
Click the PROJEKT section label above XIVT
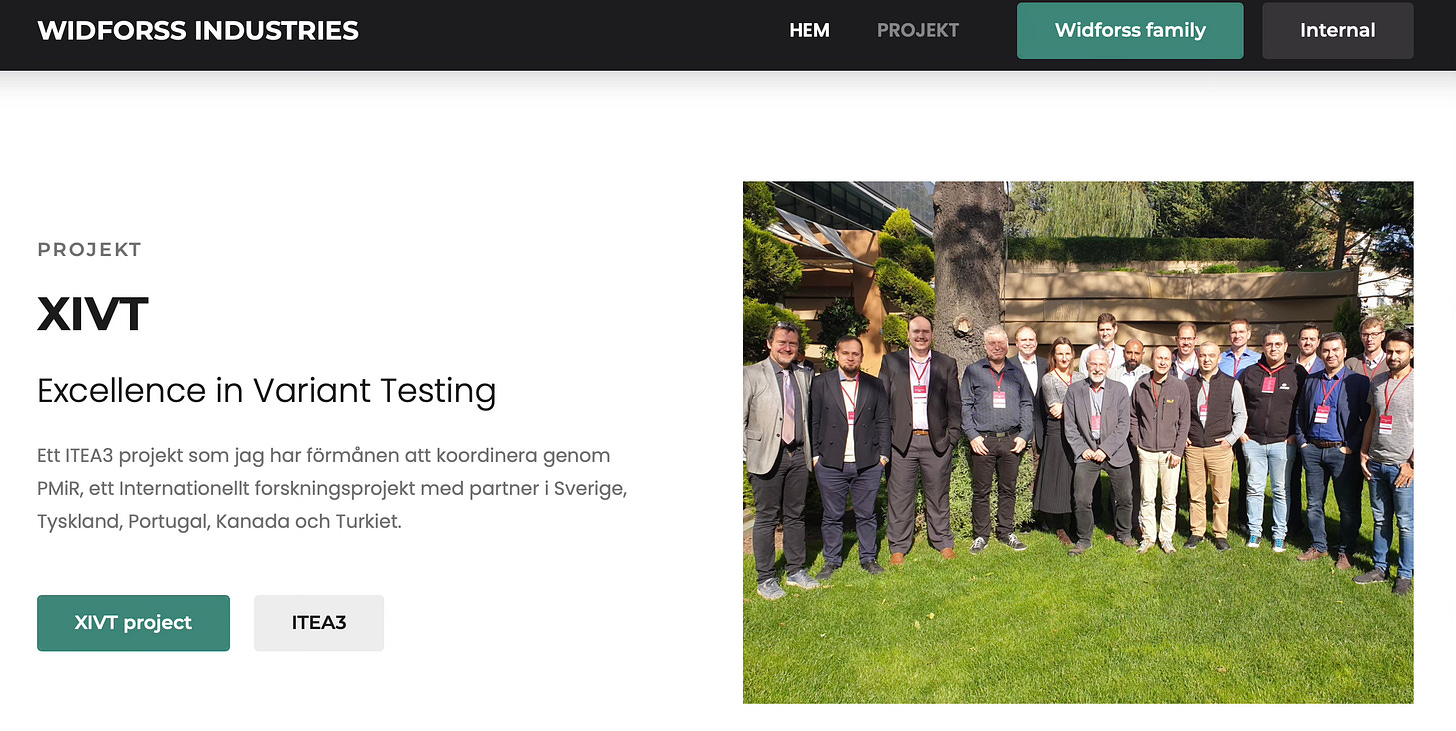89,250
